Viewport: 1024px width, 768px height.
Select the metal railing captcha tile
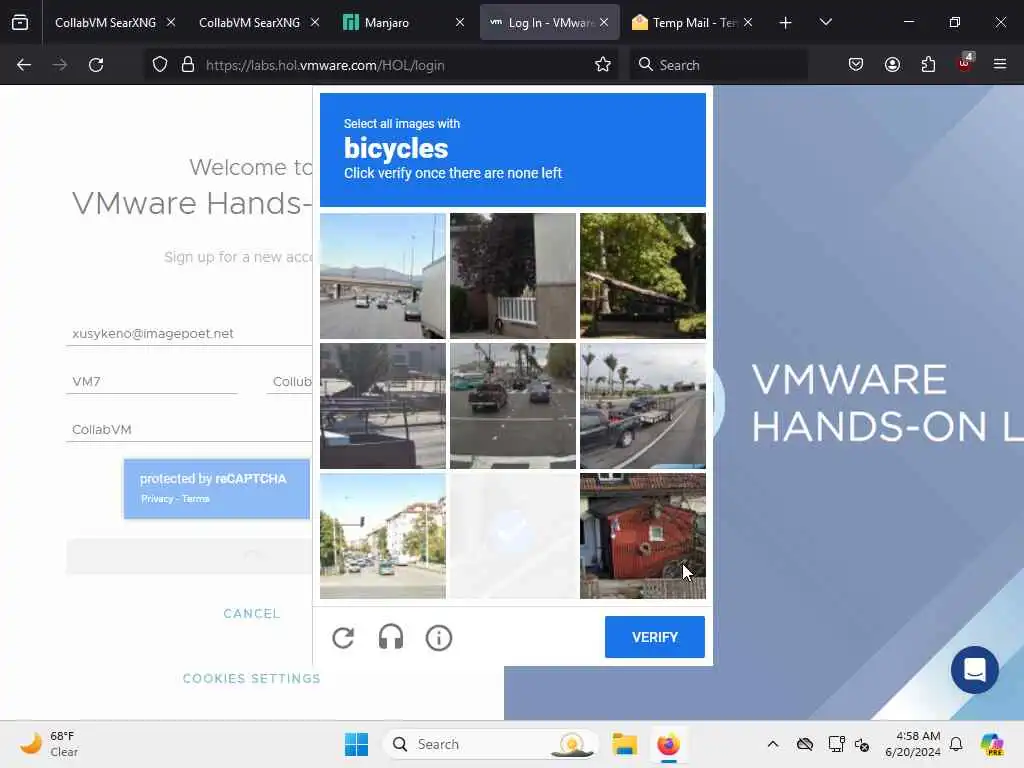383,406
